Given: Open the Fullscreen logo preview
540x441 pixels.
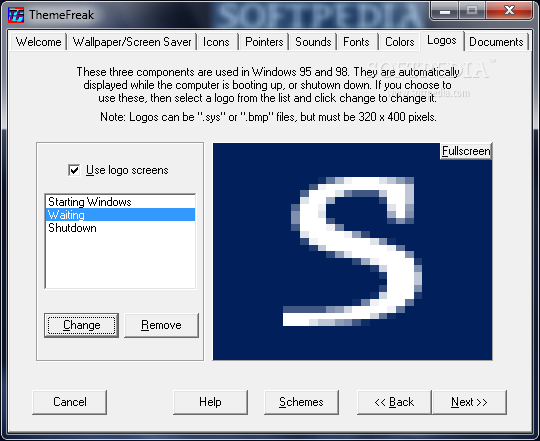Looking at the screenshot, I should (x=466, y=151).
